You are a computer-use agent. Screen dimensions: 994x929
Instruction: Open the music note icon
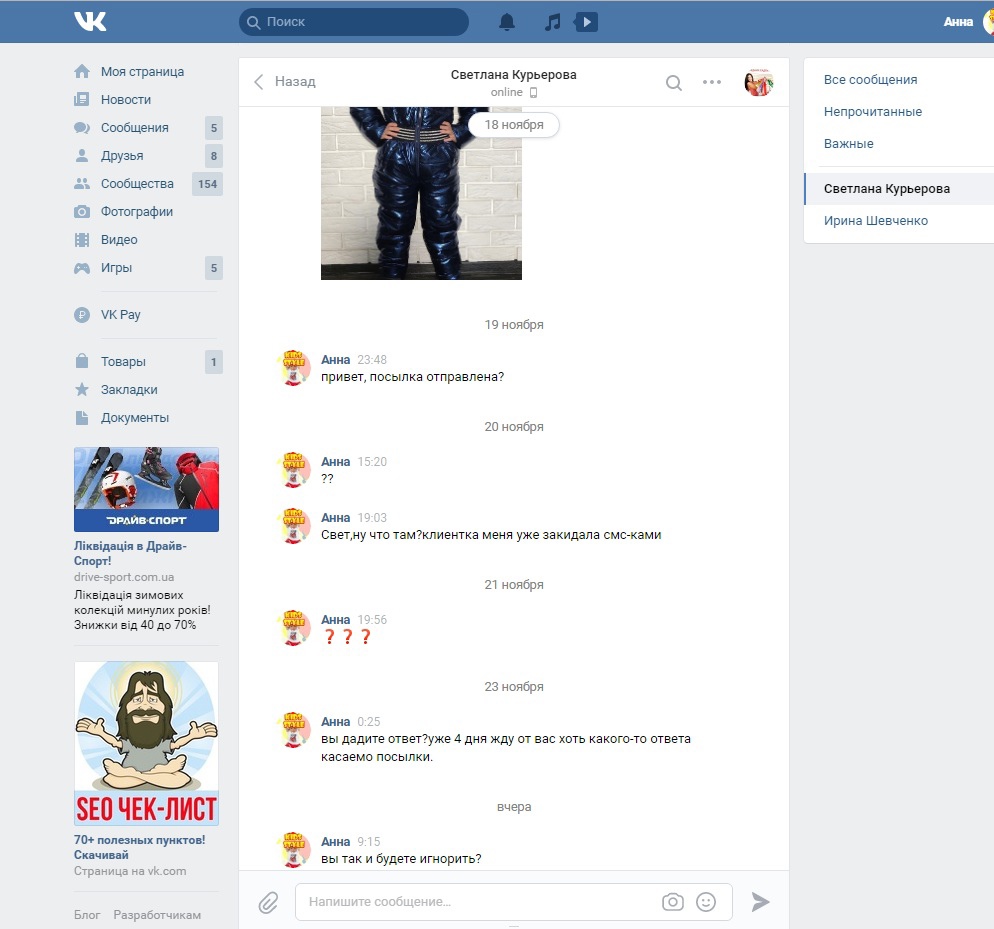(x=552, y=21)
